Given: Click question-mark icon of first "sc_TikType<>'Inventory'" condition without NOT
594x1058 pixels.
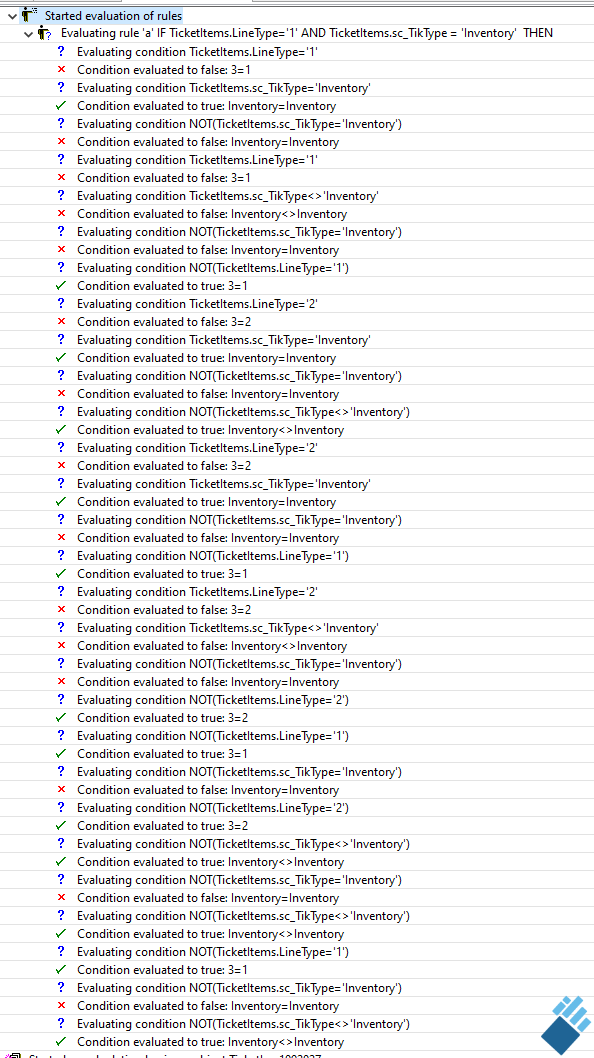Looking at the screenshot, I should point(61,196).
